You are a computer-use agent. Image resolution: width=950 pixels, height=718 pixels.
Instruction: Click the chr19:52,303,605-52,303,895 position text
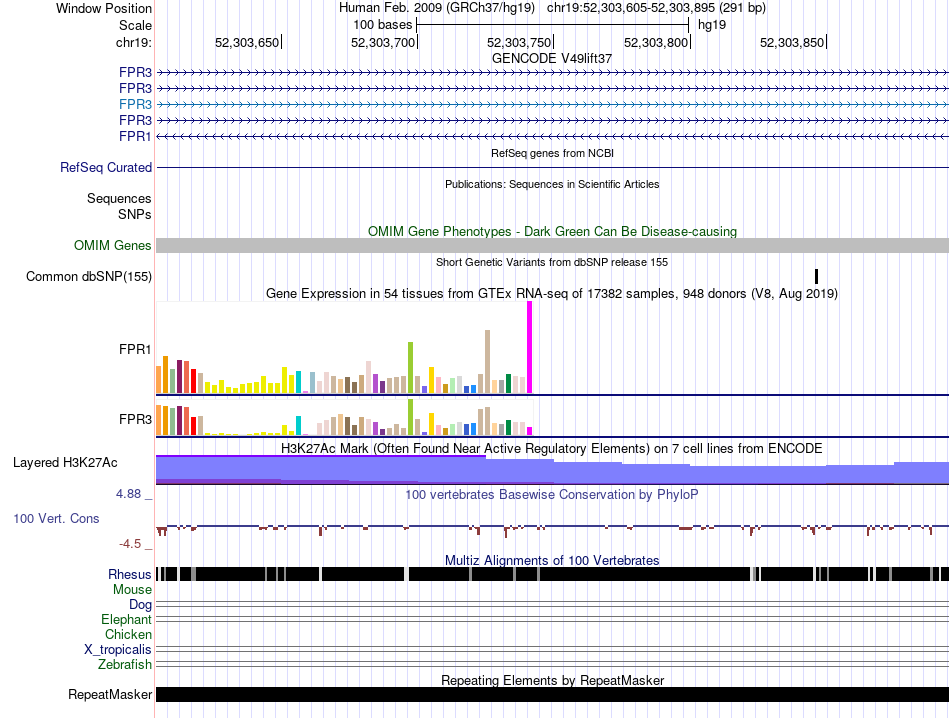pyautogui.click(x=656, y=8)
